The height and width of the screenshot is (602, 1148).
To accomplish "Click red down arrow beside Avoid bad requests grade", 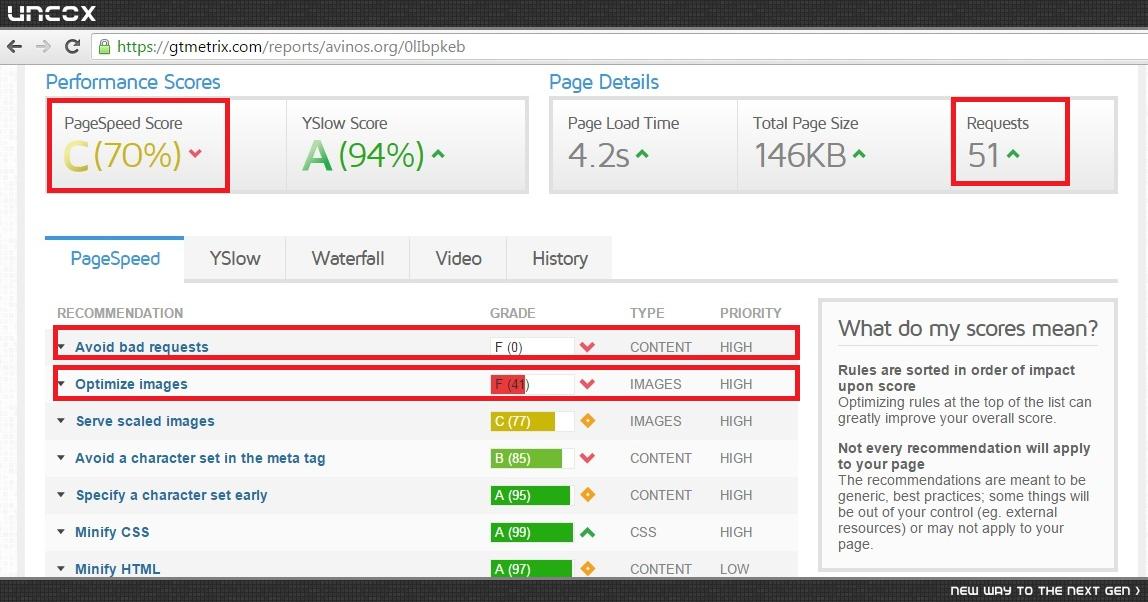I will click(x=587, y=347).
